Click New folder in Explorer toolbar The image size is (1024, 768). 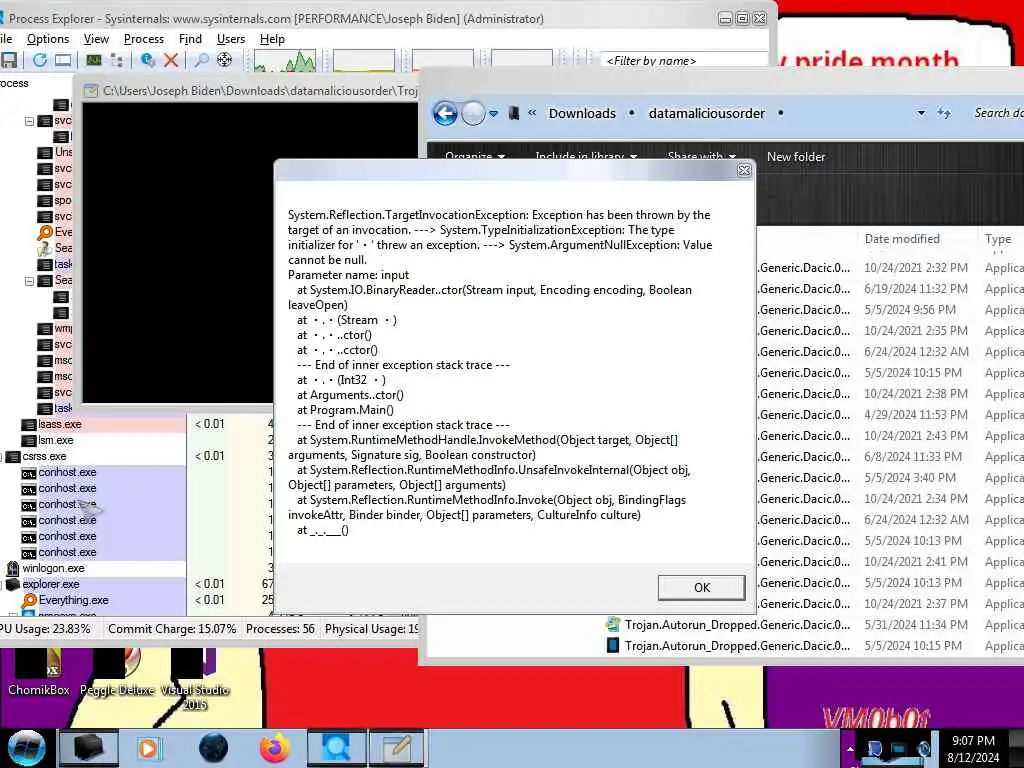(795, 157)
